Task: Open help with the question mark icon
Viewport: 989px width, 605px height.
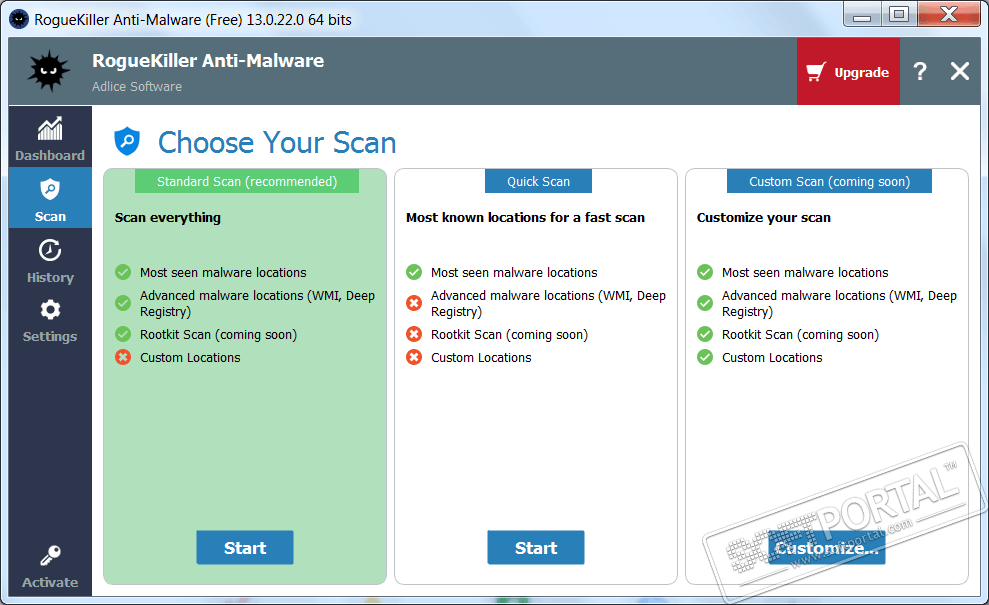Action: [920, 71]
